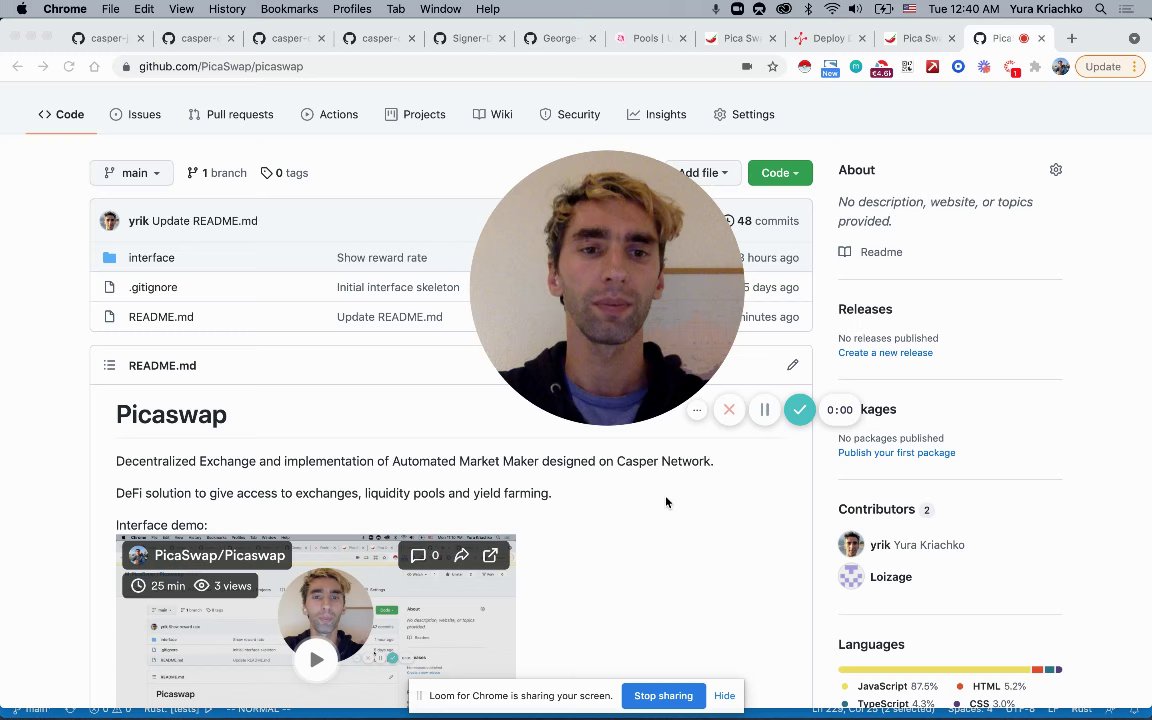Open the Wiki tab

tap(492, 115)
